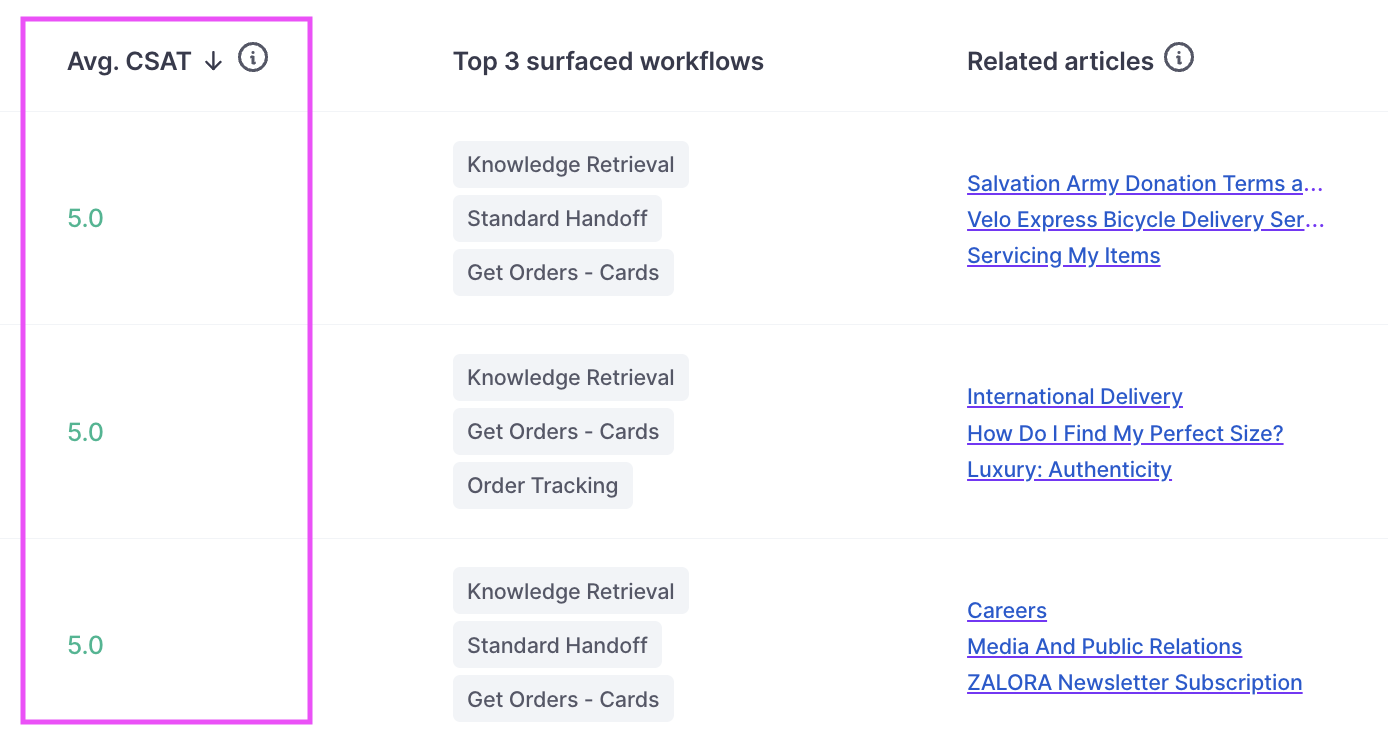The height and width of the screenshot is (746, 1388).
Task: Open the Luxury: Authenticity article
Action: (x=1069, y=469)
